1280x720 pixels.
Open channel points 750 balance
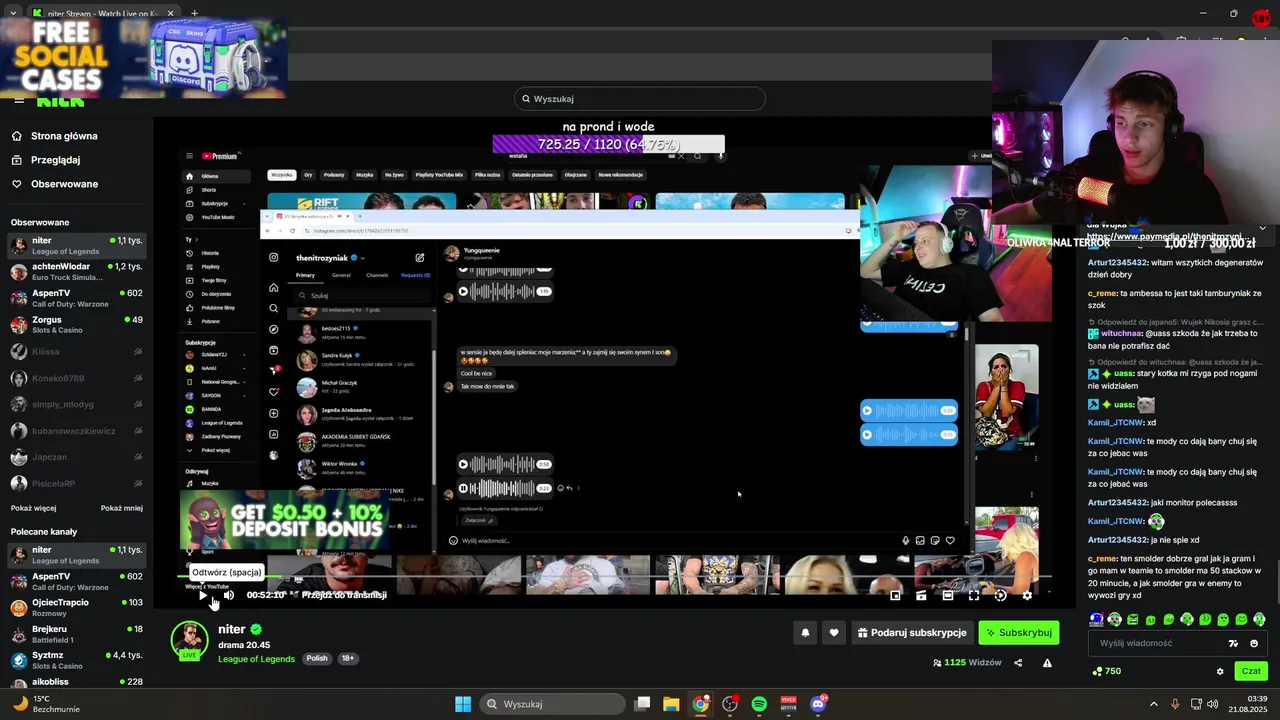(x=1106, y=671)
